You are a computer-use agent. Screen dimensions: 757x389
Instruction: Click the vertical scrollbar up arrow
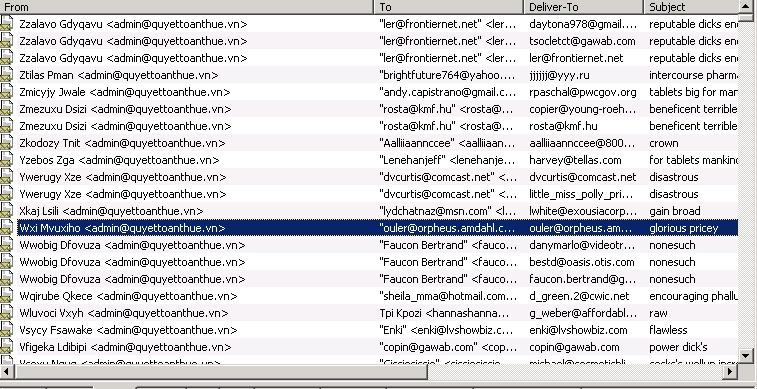(x=746, y=6)
